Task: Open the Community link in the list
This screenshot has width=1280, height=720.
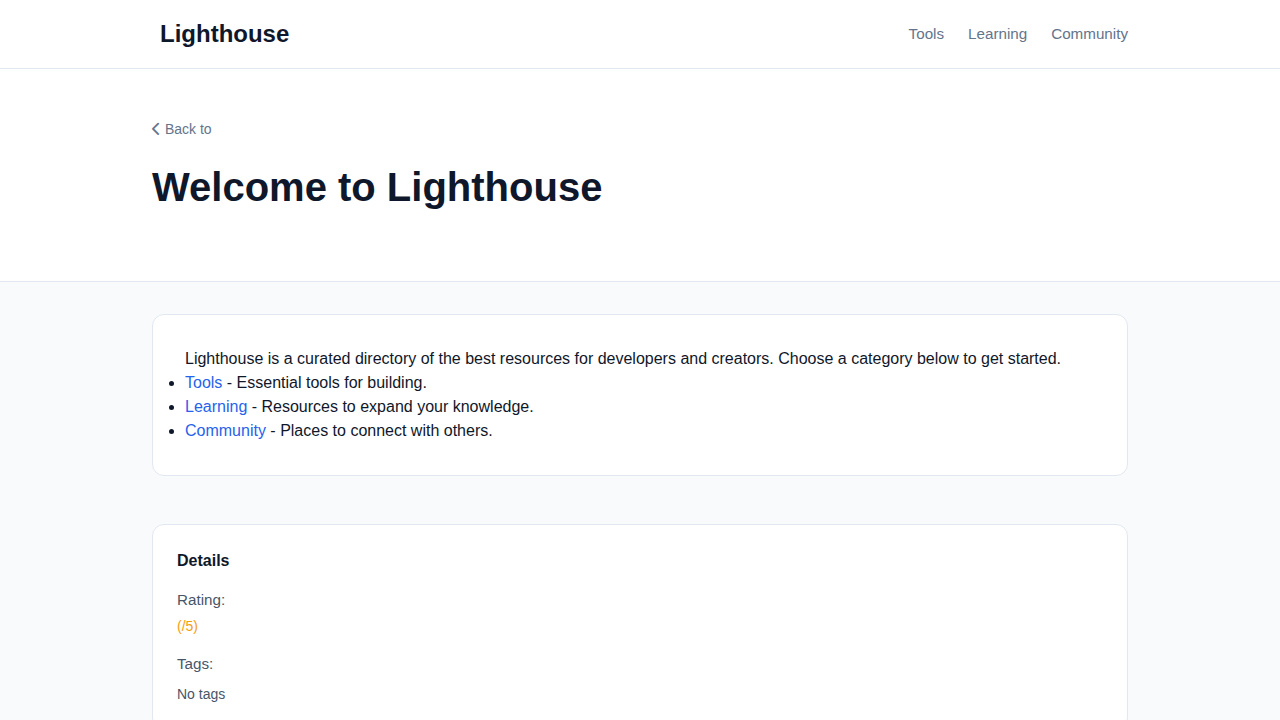Action: [225, 430]
